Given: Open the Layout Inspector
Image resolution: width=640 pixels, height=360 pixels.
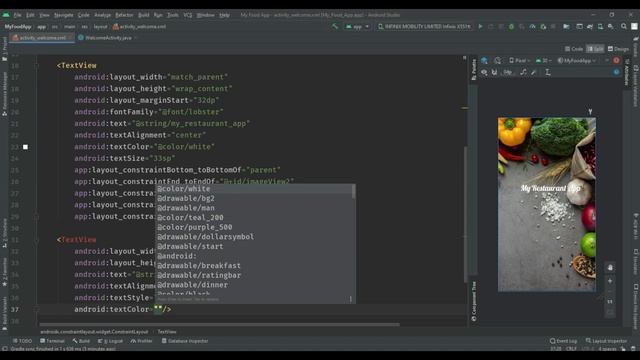Looking at the screenshot, I should (607, 341).
